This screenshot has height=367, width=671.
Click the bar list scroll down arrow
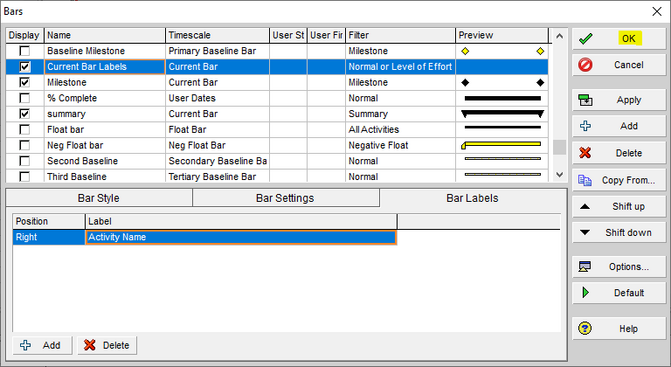(x=559, y=175)
